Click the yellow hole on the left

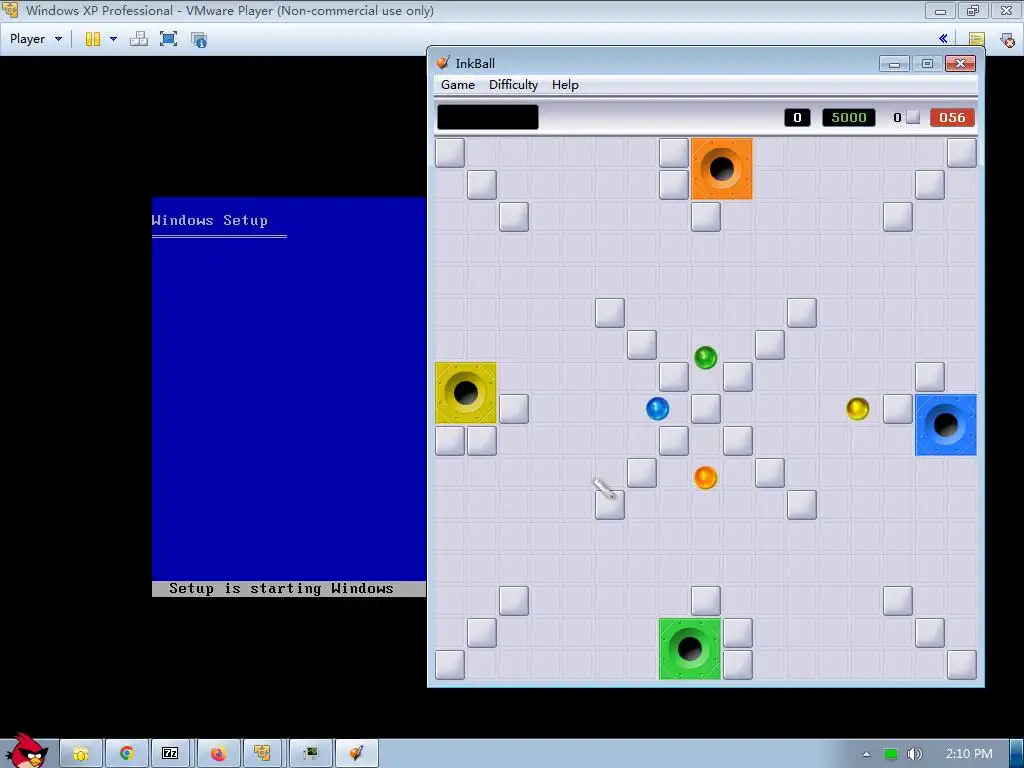coord(466,392)
